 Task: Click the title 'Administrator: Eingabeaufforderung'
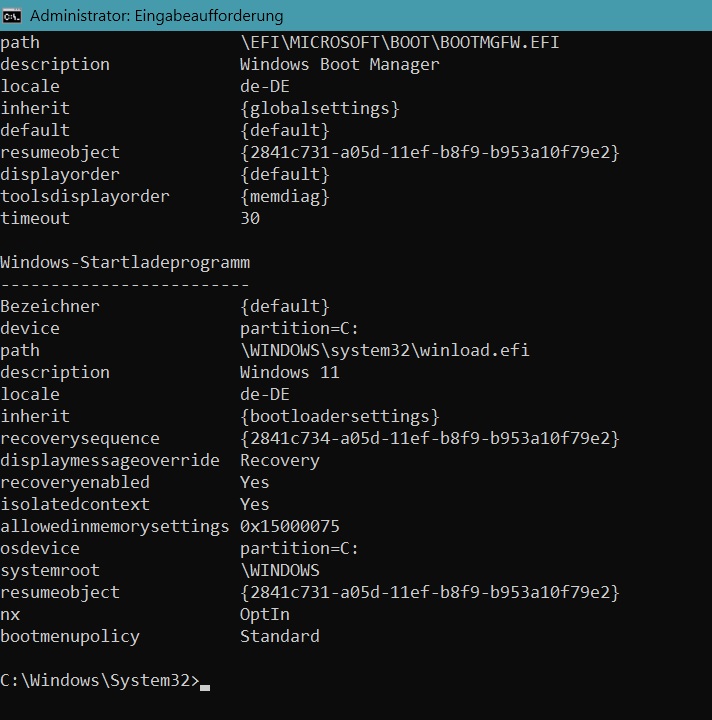(x=157, y=16)
